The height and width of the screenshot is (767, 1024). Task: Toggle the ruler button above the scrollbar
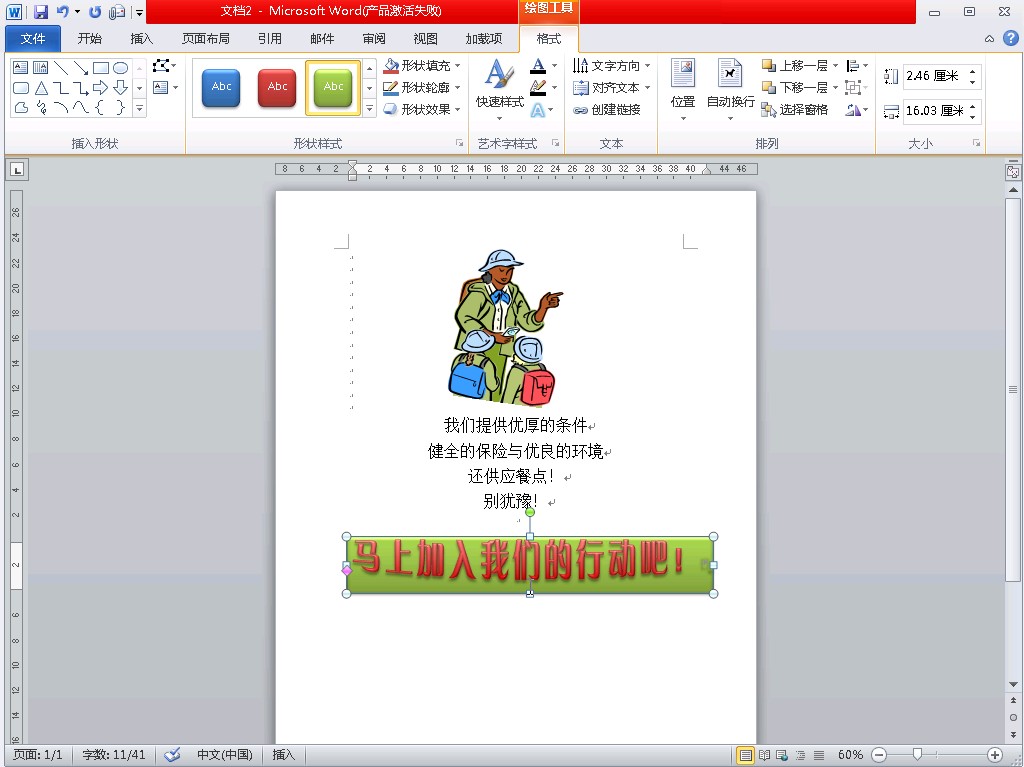[1013, 172]
